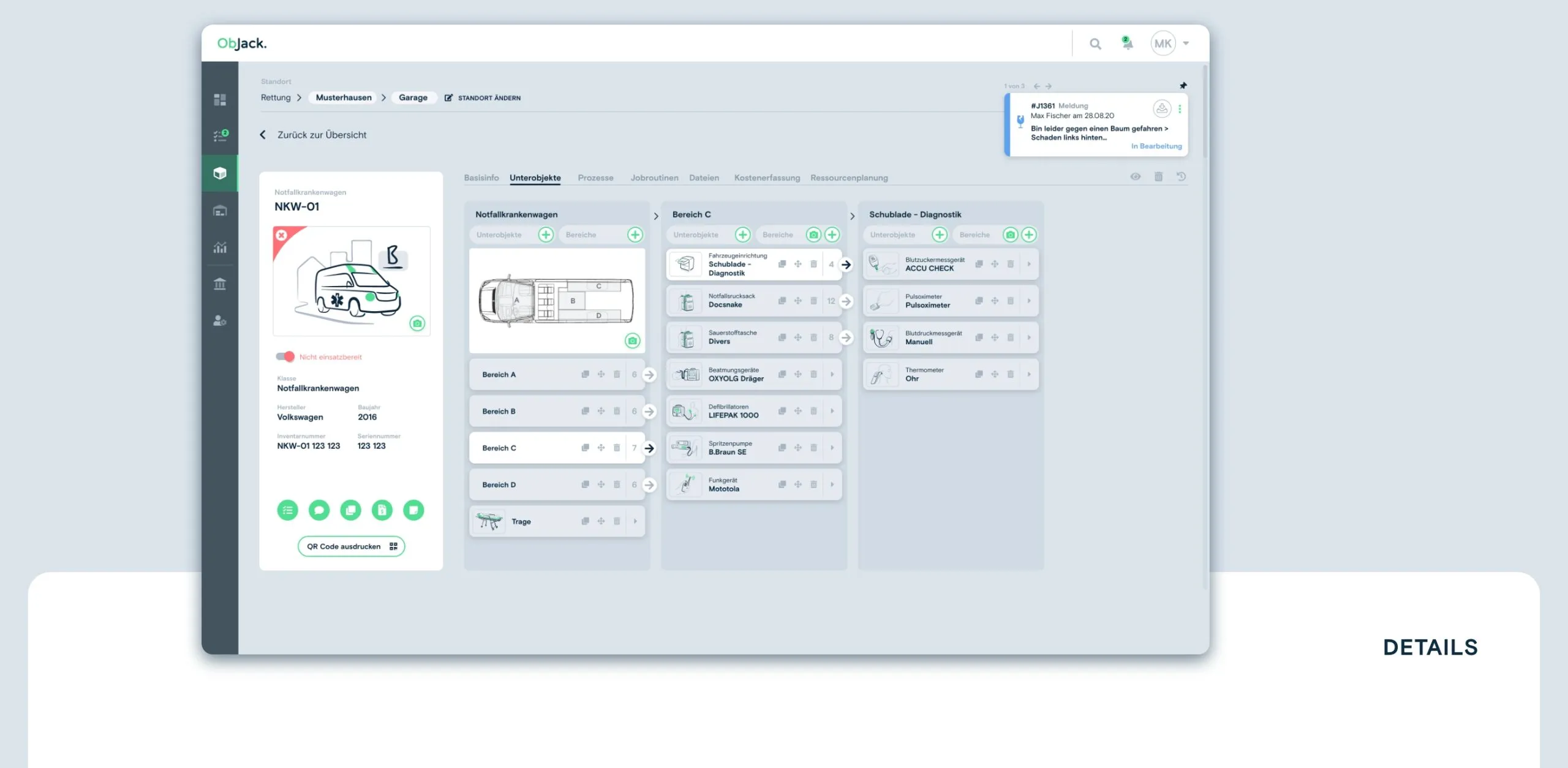Expand Bereich A with its arrow

tap(649, 375)
